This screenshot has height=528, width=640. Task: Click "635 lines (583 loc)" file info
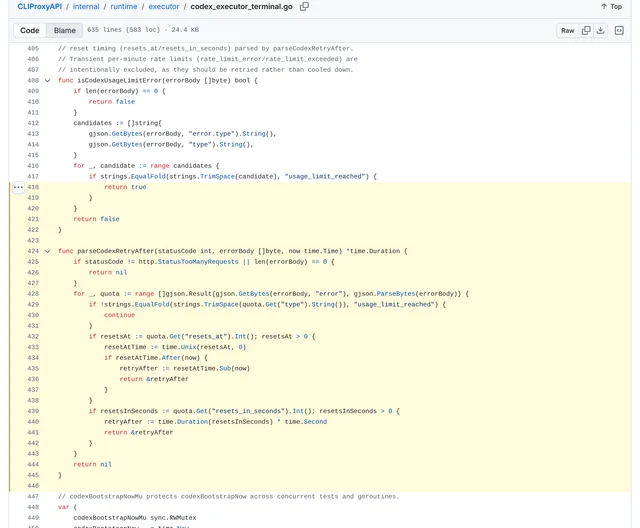[124, 30]
